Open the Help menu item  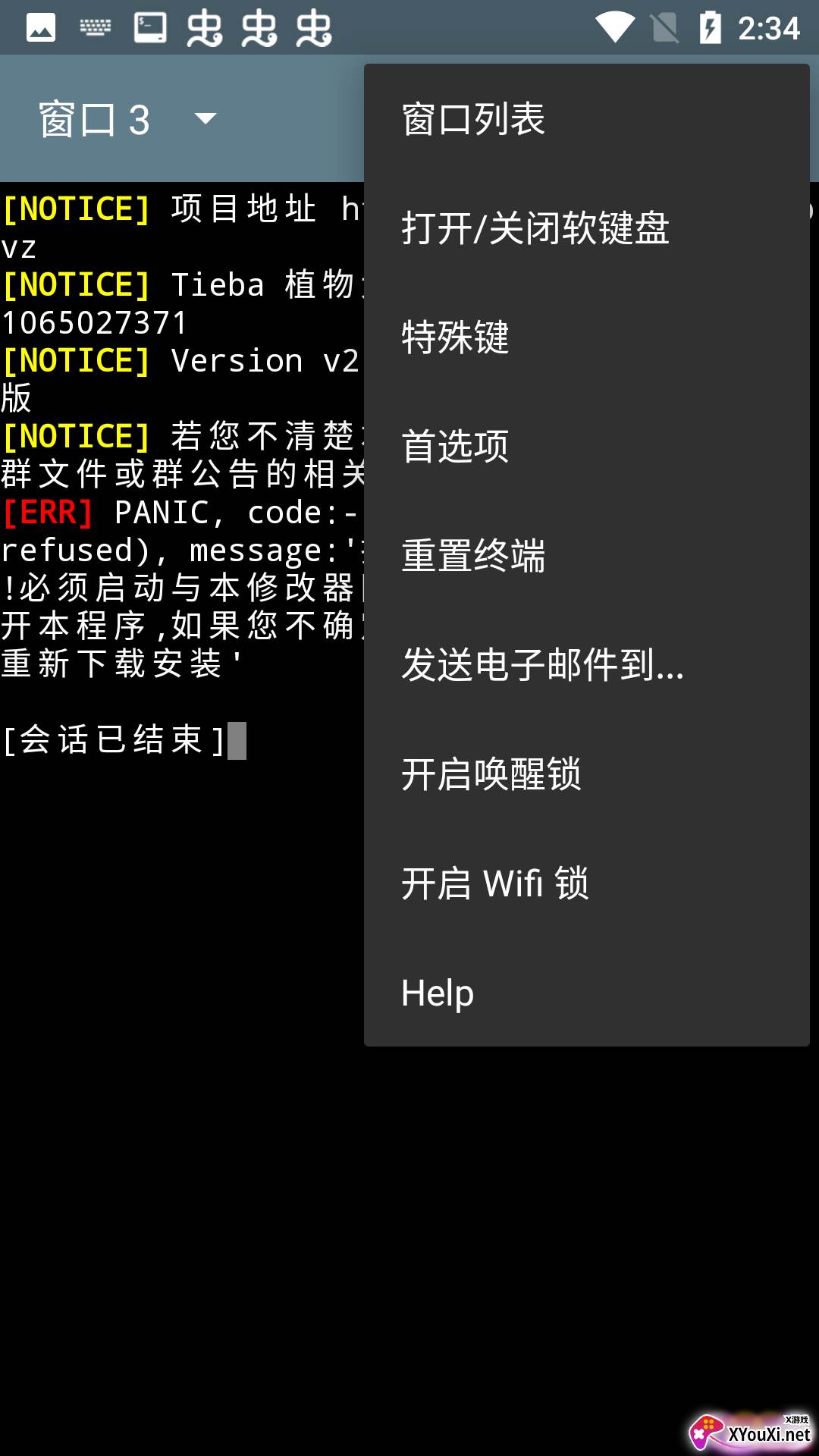(x=587, y=993)
